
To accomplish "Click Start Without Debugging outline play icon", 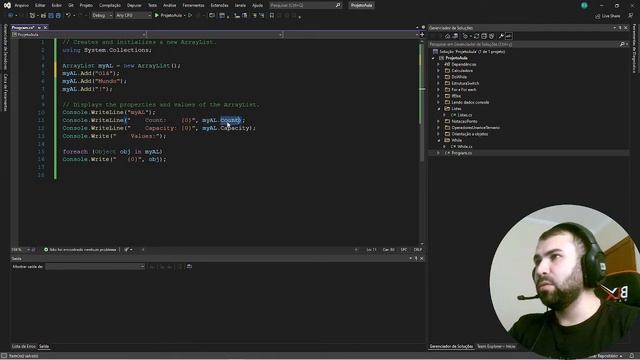I will click(190, 16).
